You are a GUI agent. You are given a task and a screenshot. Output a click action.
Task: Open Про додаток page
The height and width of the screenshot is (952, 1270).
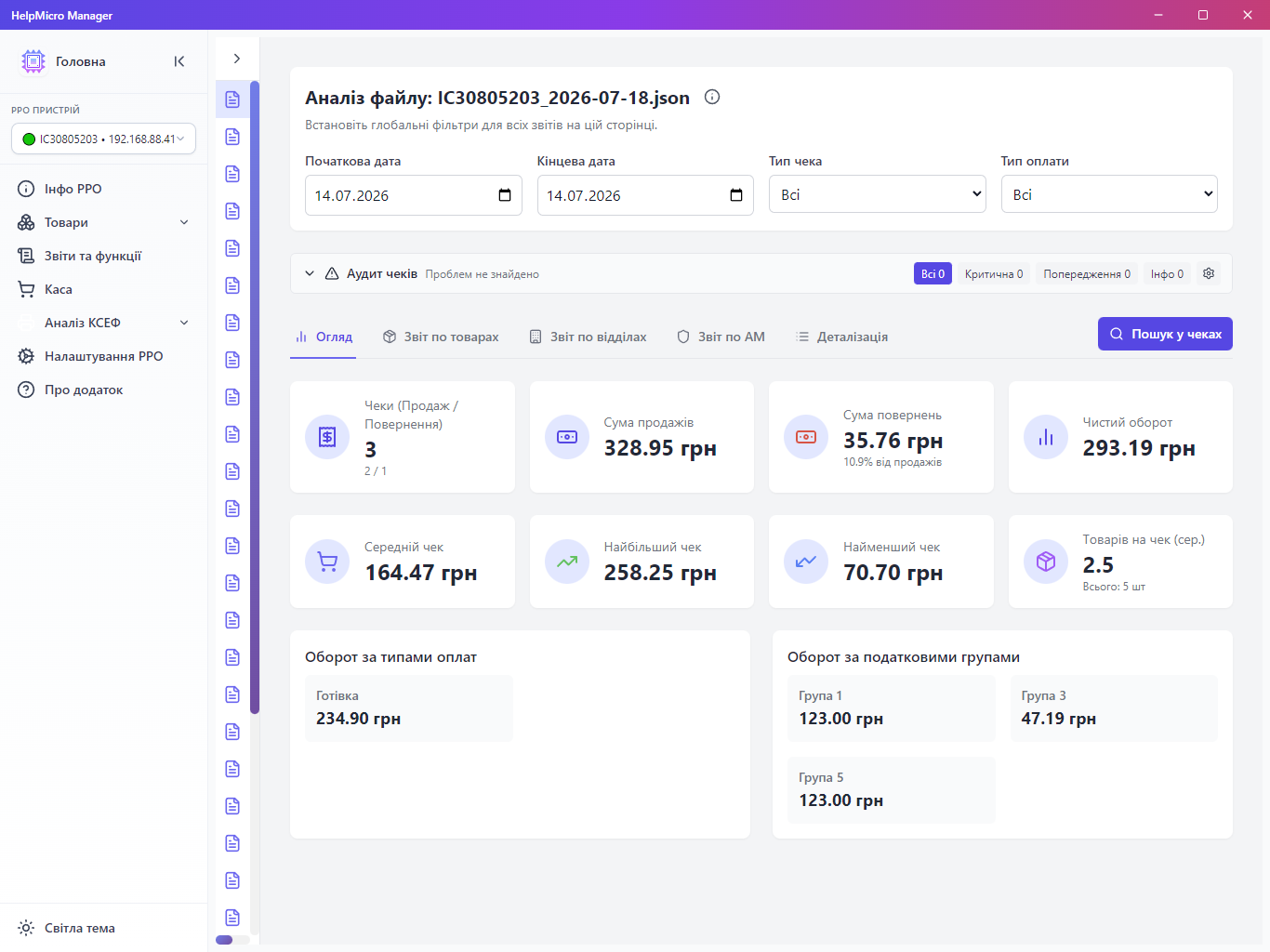(x=103, y=390)
